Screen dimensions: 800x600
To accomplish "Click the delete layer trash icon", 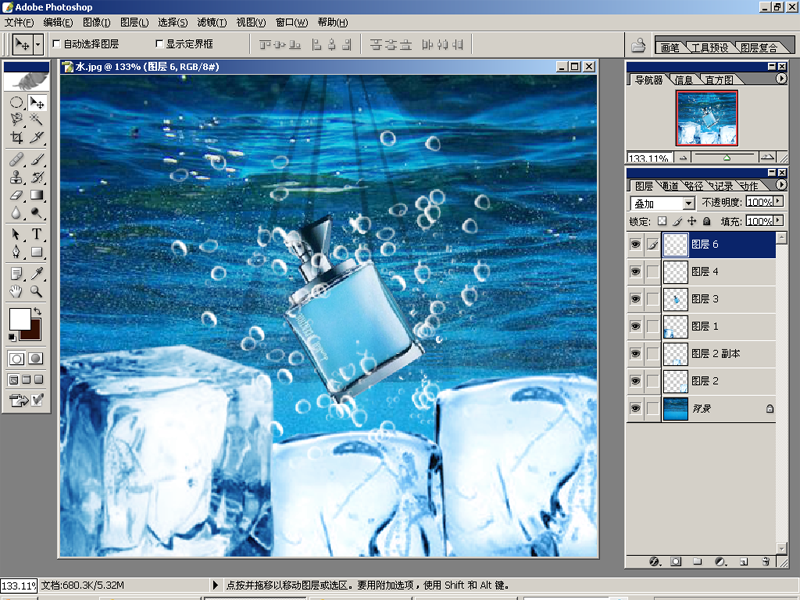I will (x=766, y=562).
